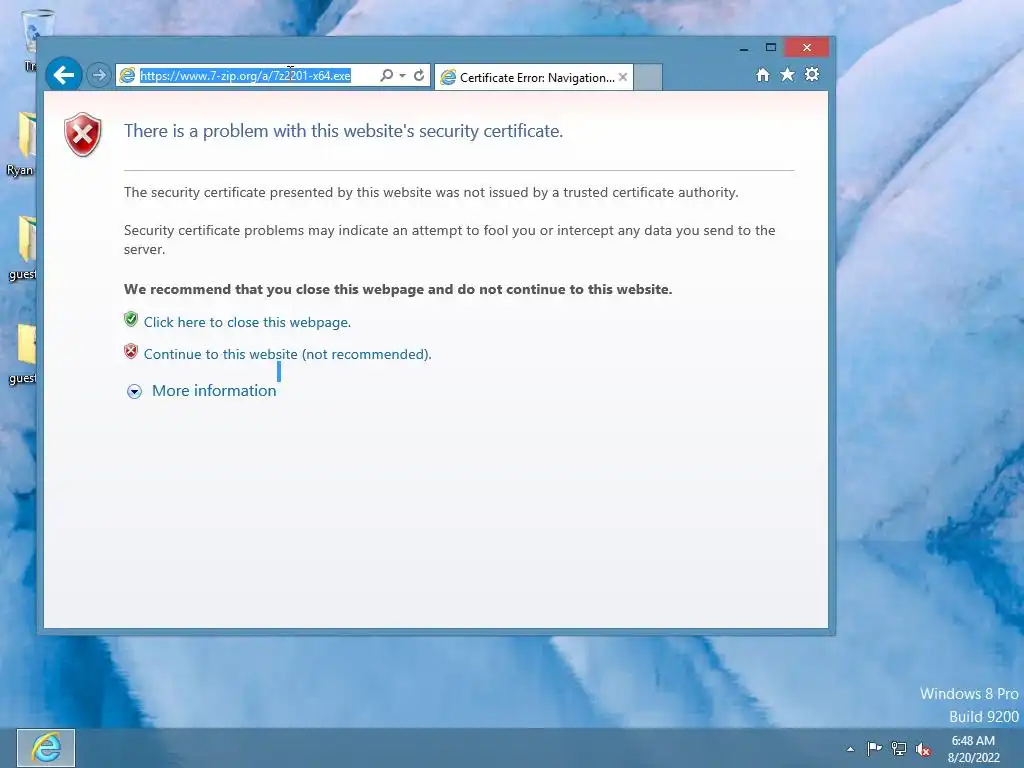Click the red shield beside Continue link
This screenshot has width=1024, height=768.
pos(131,351)
